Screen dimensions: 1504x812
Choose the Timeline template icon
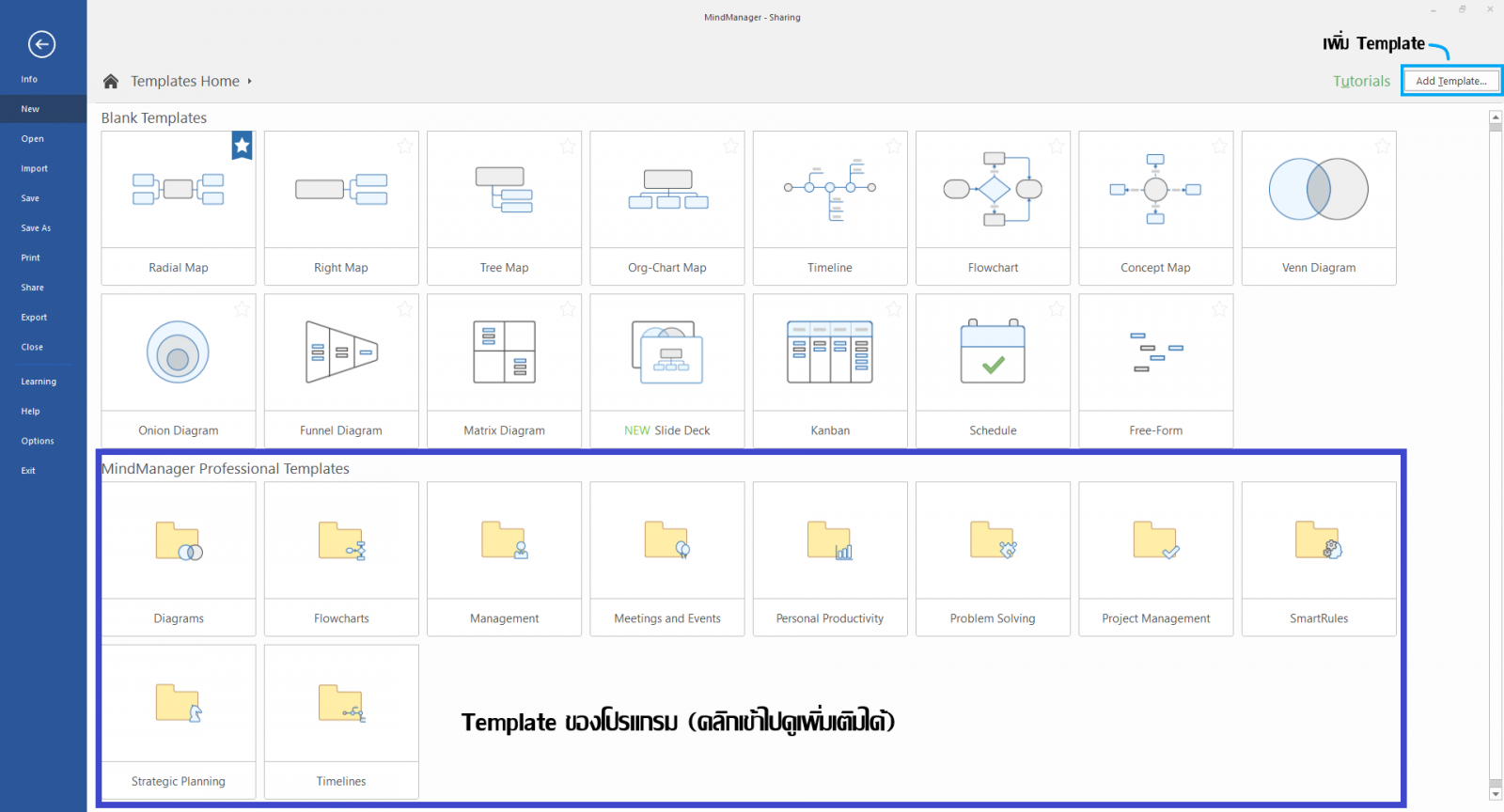831,191
